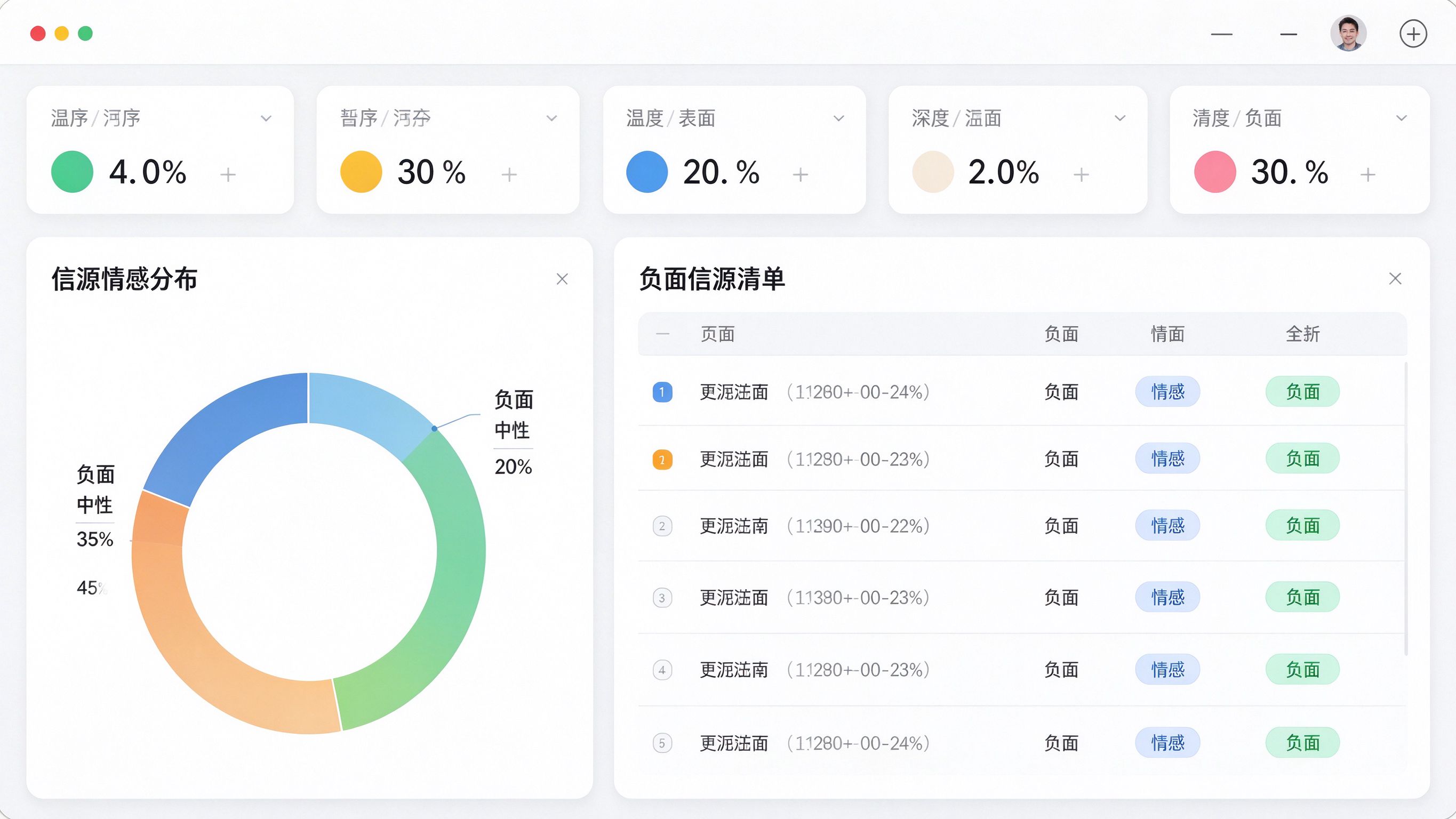Click the plus icon in 清度/负面 card
1456x819 pixels.
tap(1367, 175)
